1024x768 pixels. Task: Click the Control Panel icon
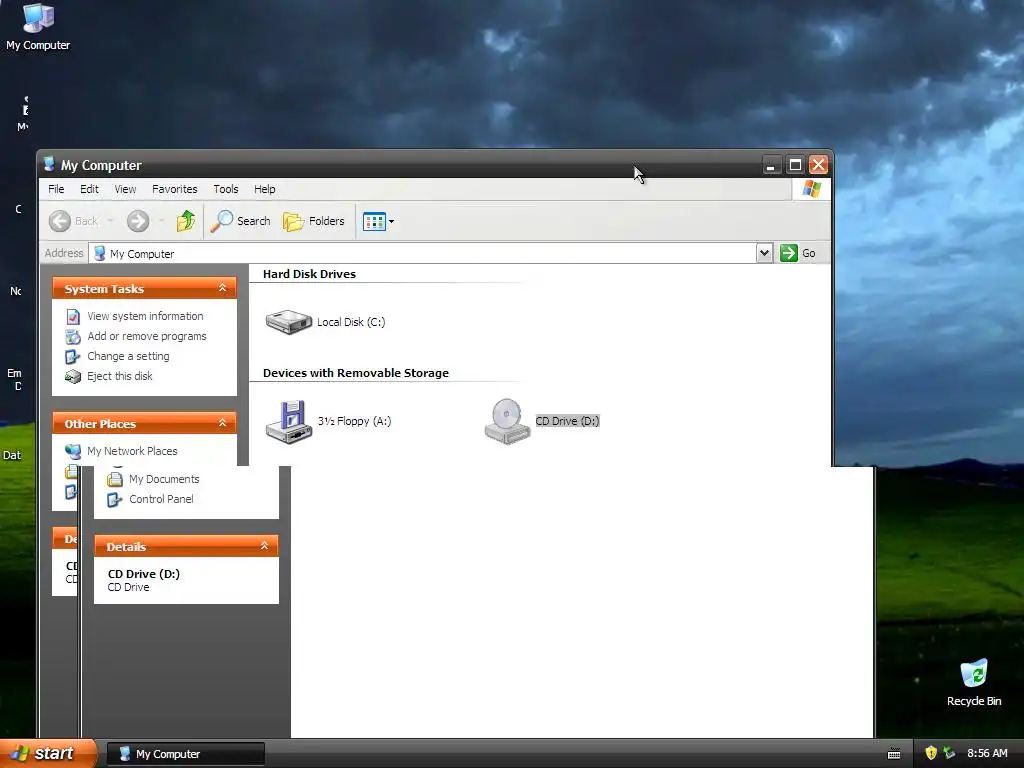tap(115, 500)
